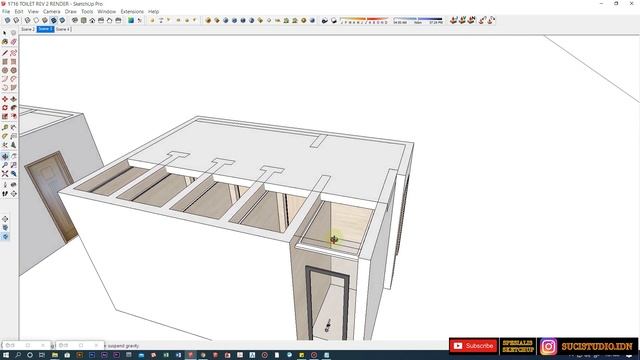Choose the Polygon tool

(13, 70)
